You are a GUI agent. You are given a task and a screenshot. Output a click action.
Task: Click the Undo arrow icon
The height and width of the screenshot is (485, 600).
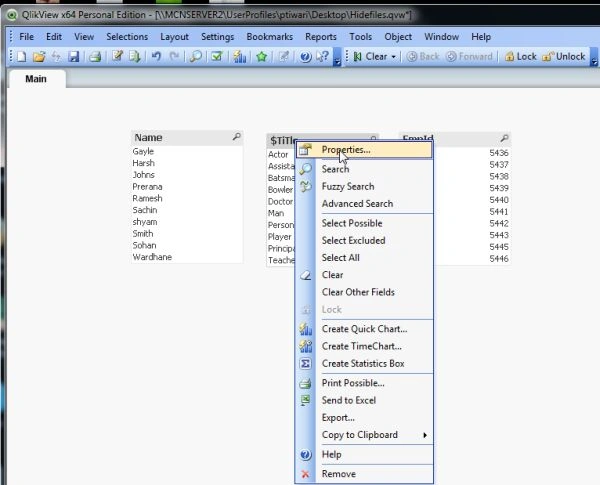156,57
